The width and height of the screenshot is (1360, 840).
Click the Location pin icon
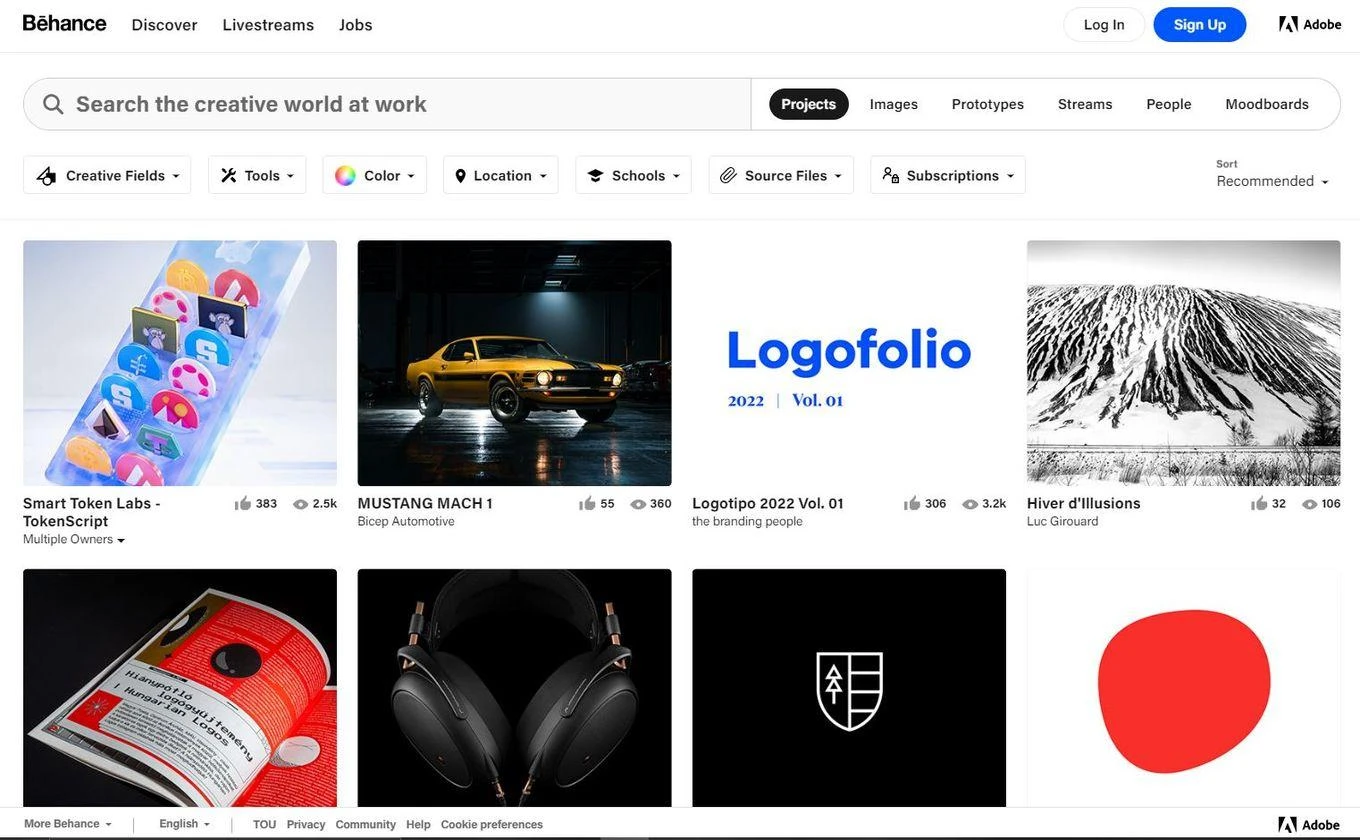[460, 176]
